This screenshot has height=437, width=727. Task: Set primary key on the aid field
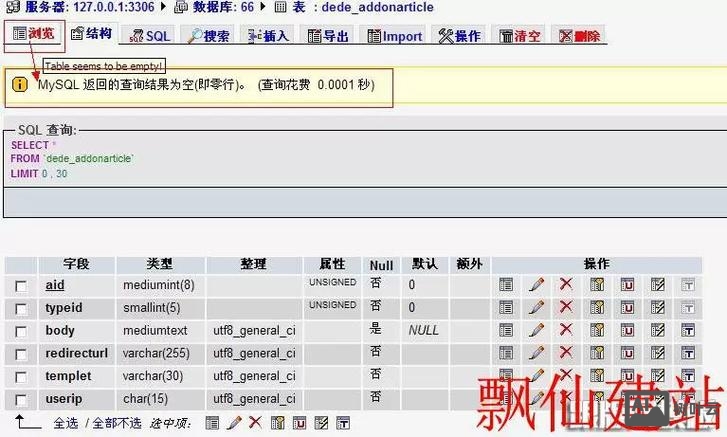click(597, 285)
